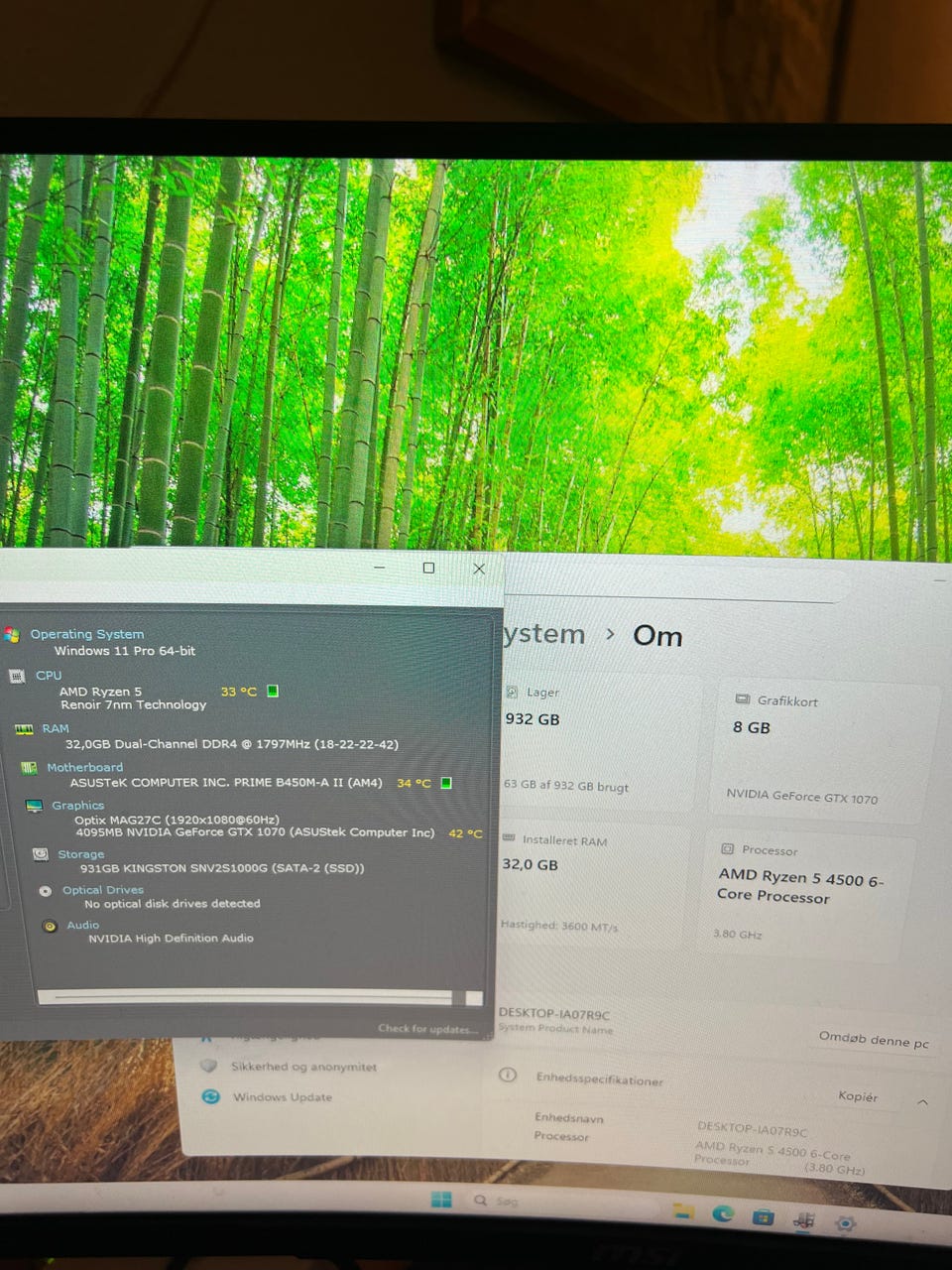Click the 931GB KINGSTON SNV2S1000G line
The width and height of the screenshot is (952, 1270).
(x=222, y=868)
